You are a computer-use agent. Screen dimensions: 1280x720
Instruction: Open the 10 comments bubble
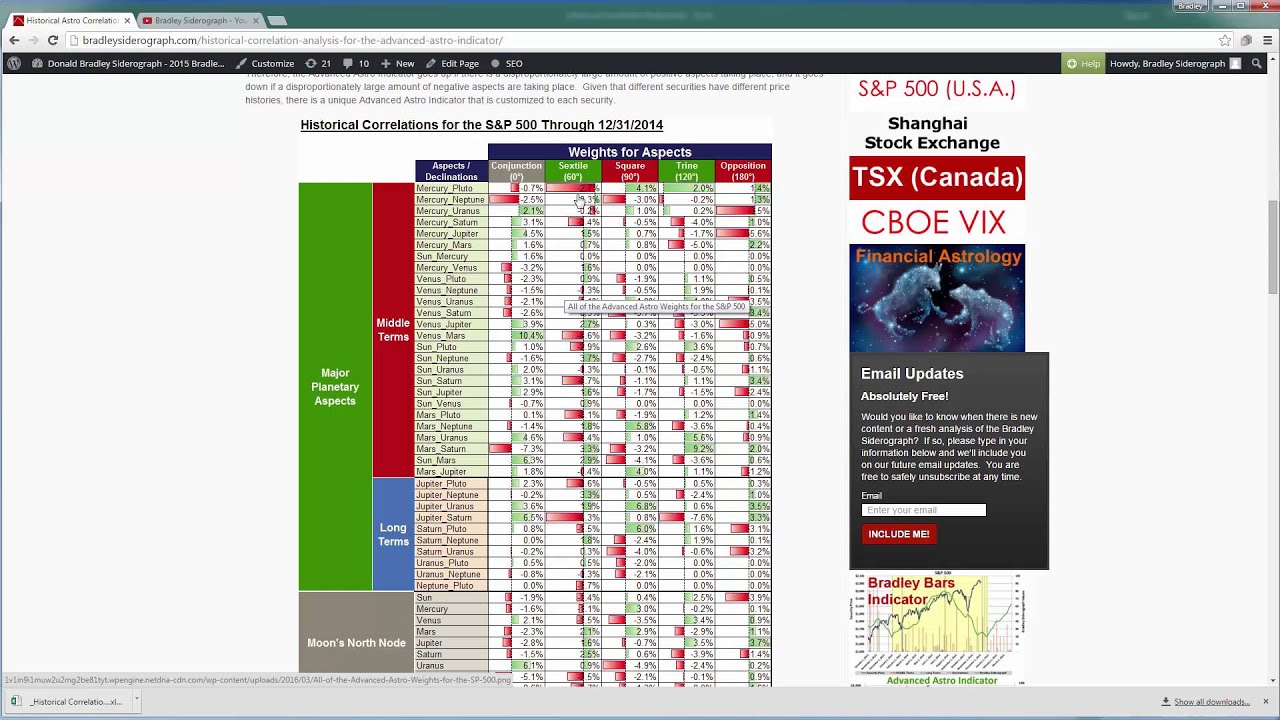(x=355, y=63)
